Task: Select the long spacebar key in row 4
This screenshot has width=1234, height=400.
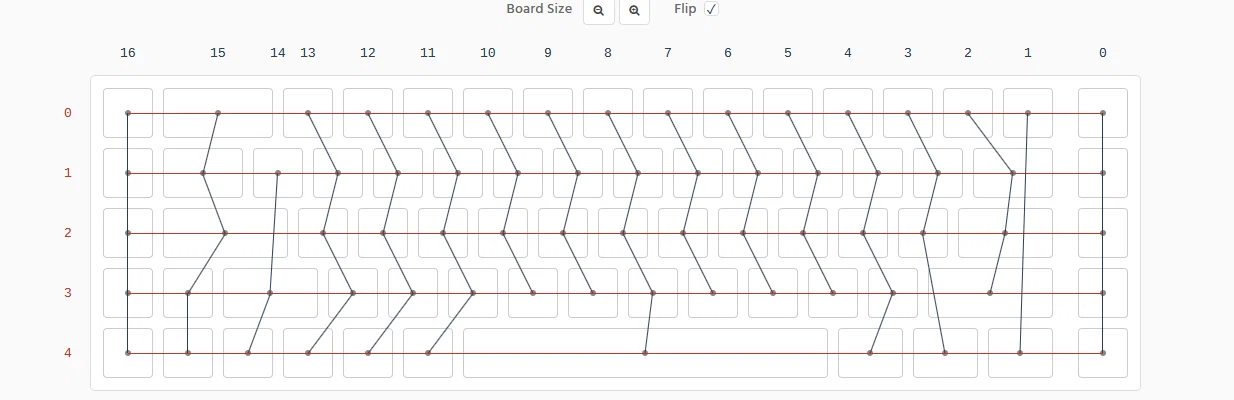Action: point(645,353)
